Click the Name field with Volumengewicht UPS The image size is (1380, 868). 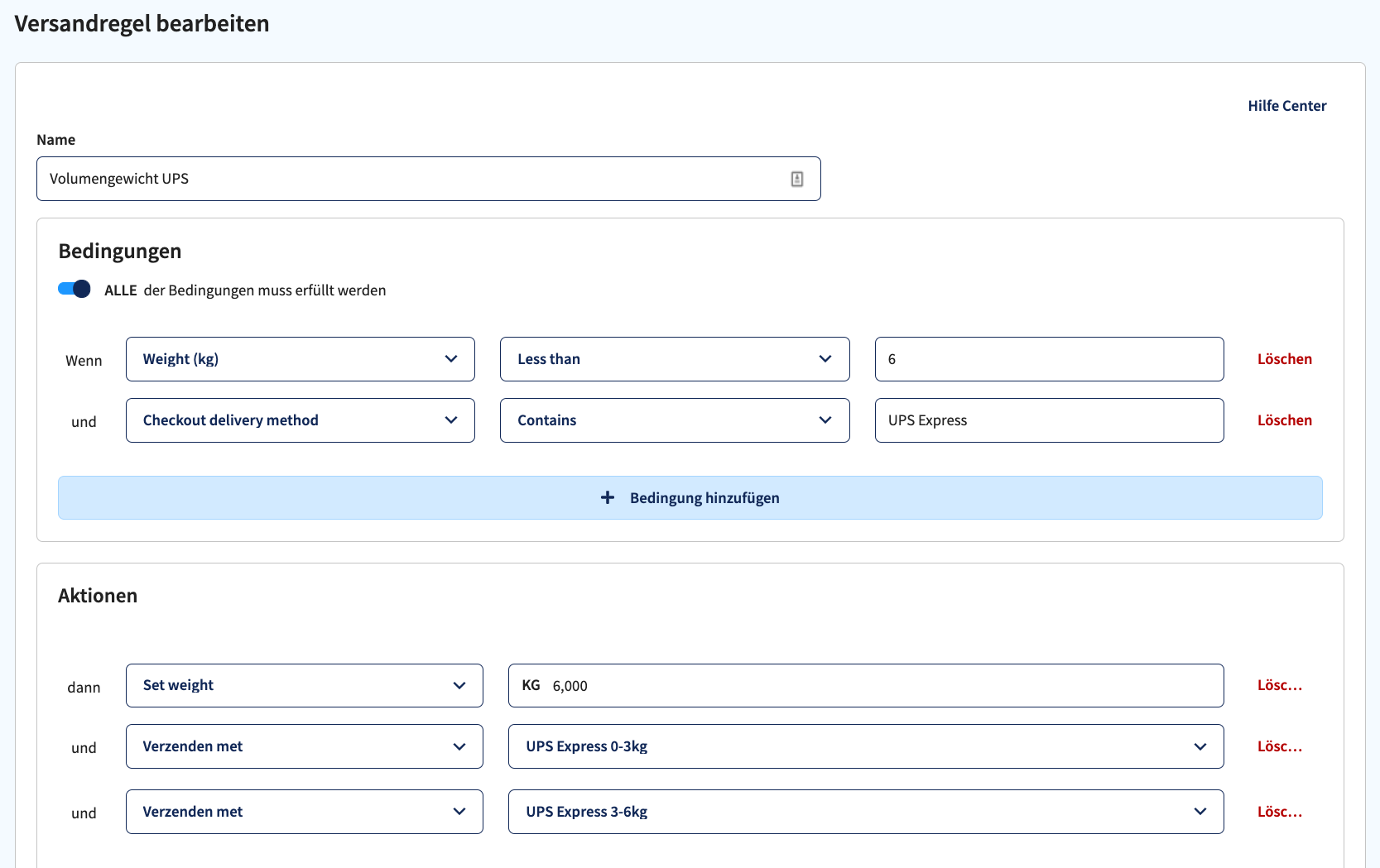[429, 179]
